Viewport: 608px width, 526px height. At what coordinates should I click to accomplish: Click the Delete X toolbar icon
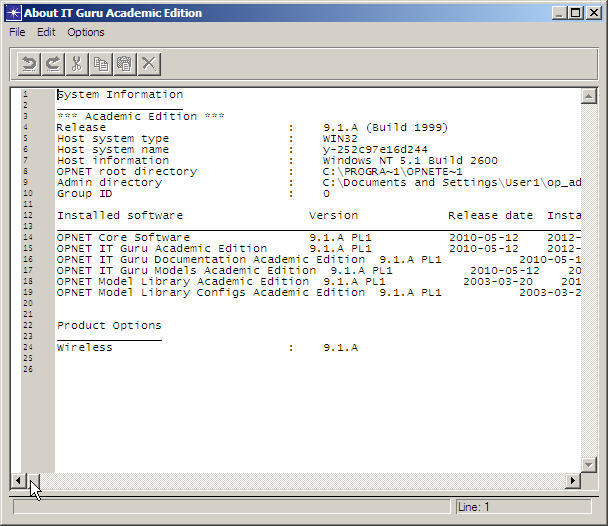149,64
